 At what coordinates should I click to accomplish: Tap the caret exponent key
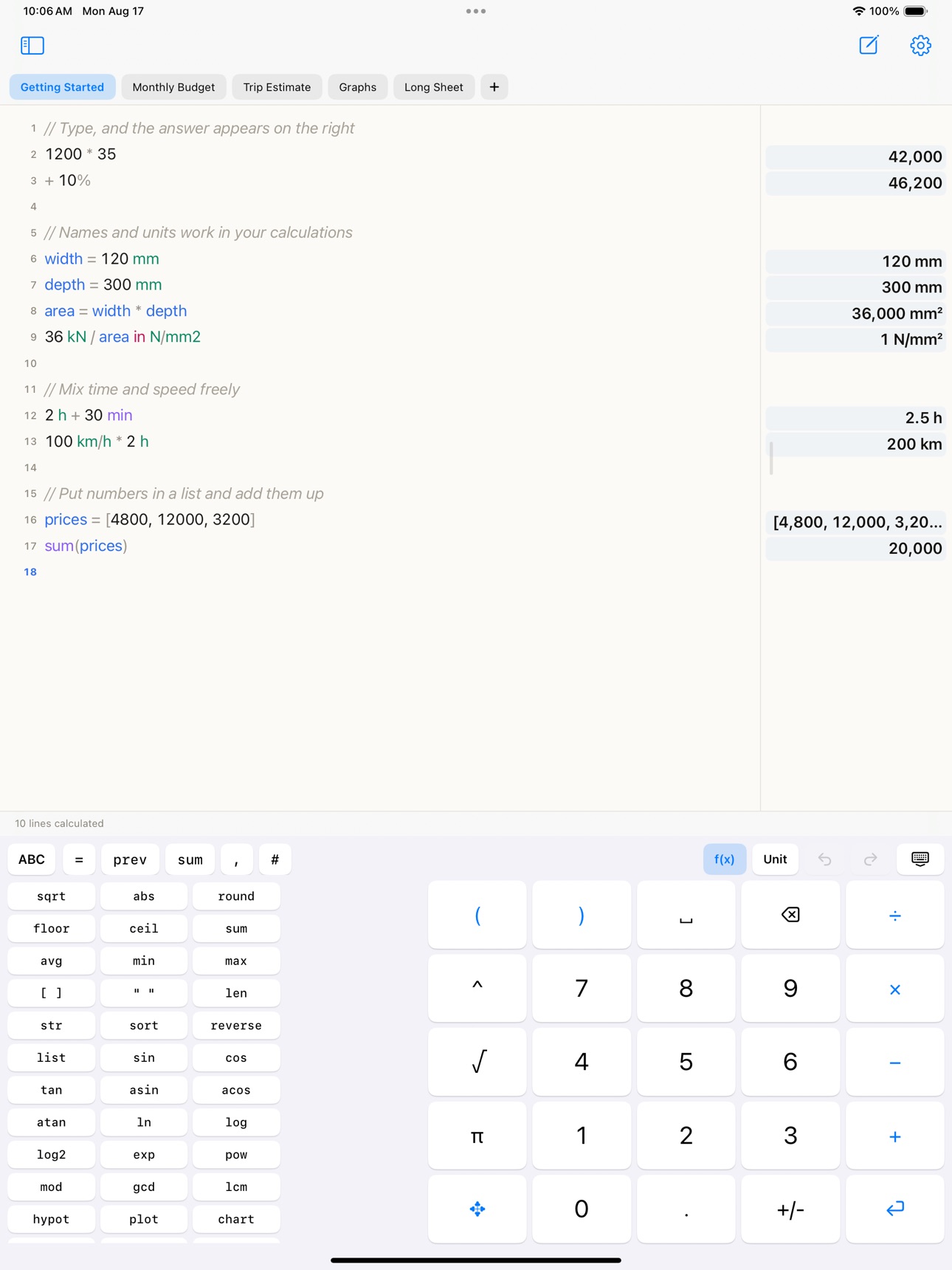pyautogui.click(x=477, y=989)
